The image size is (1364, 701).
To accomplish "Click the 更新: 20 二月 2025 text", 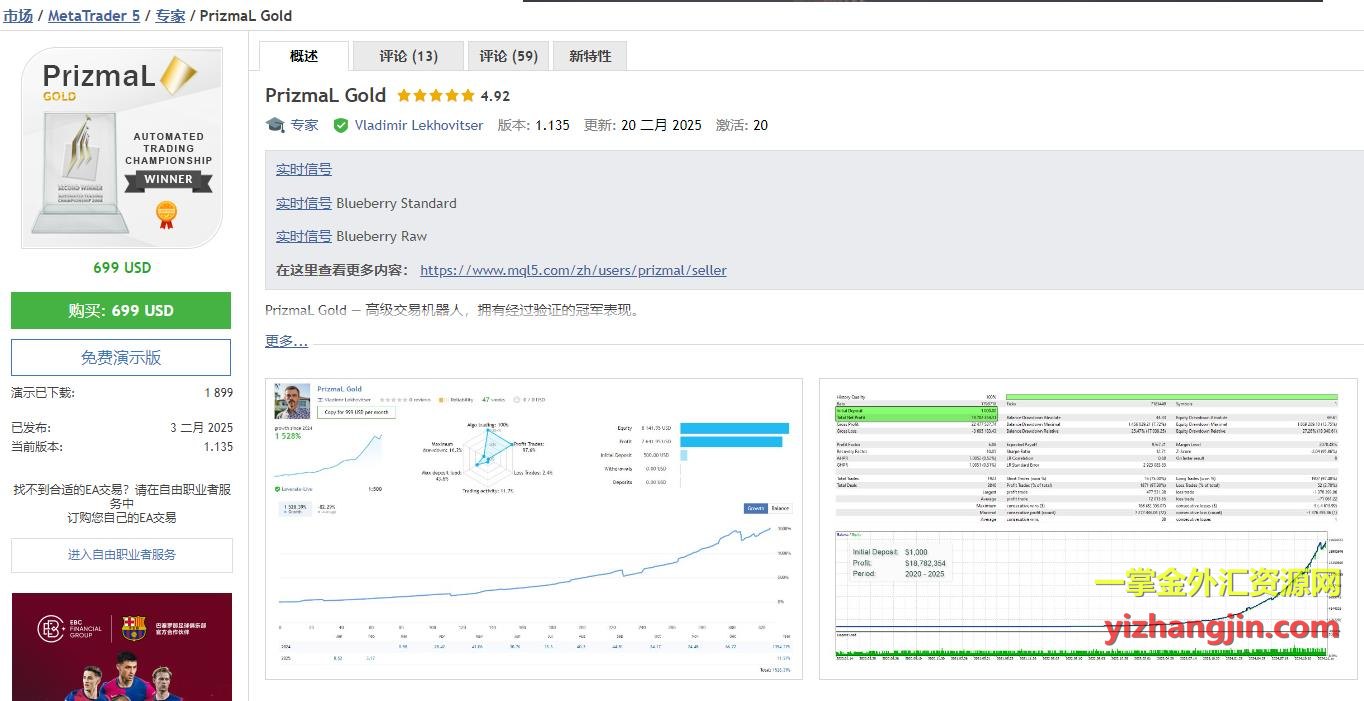I will (643, 125).
